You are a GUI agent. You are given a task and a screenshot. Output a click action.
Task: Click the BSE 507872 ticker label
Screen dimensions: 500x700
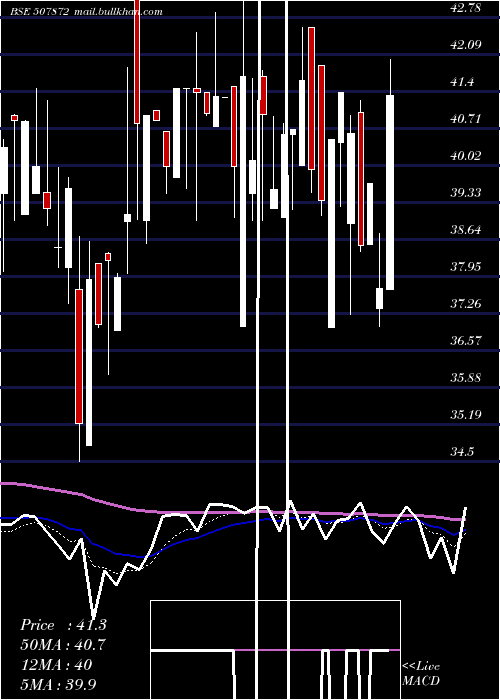coord(40,12)
